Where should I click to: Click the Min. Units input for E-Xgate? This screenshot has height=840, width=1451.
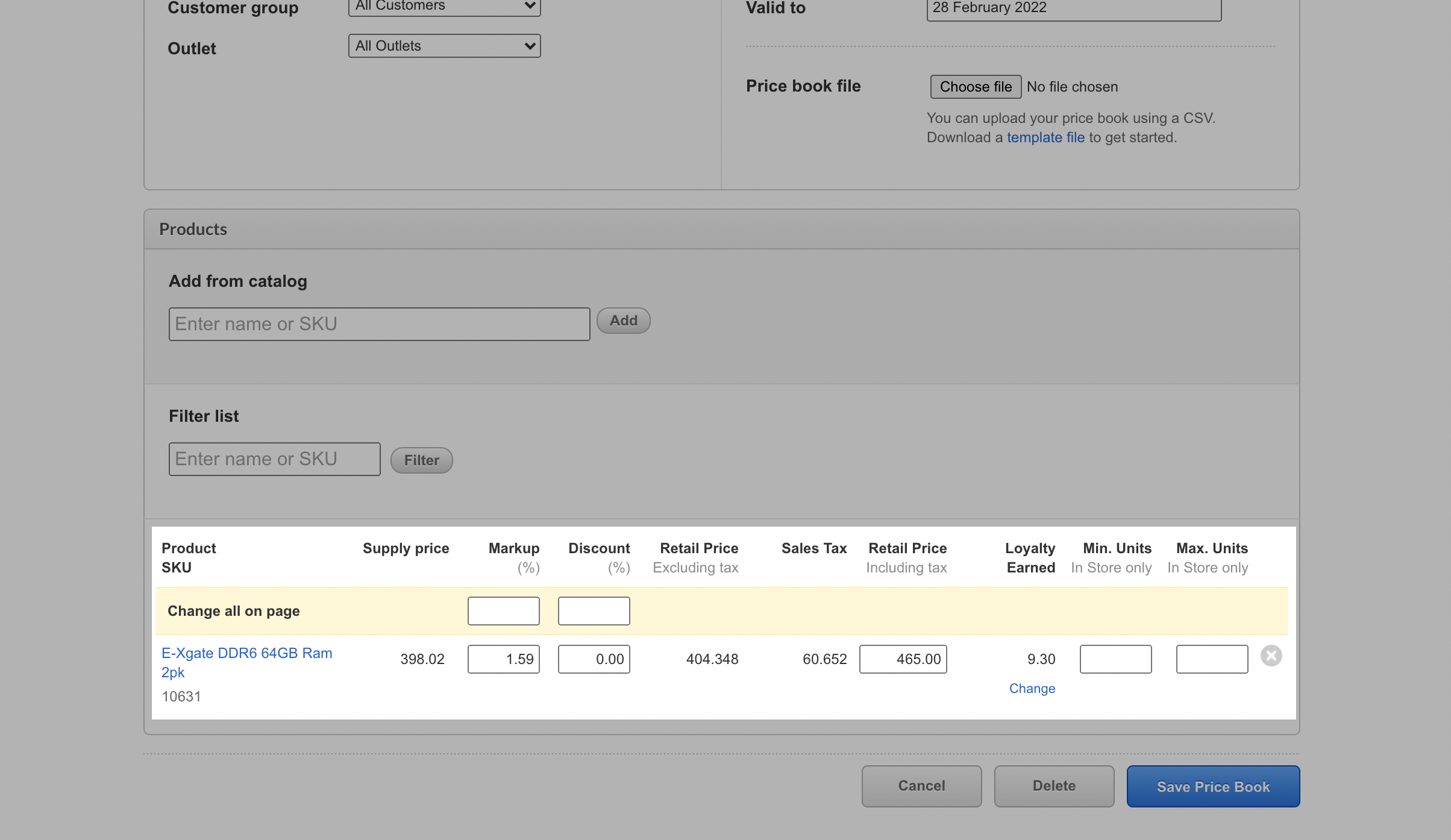pos(1115,659)
